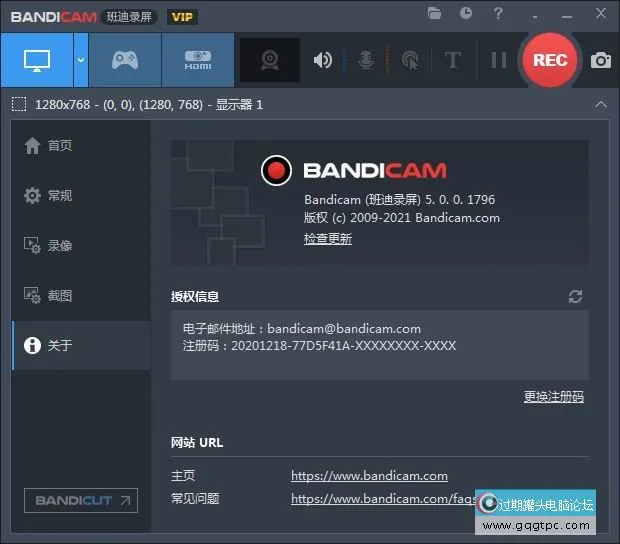Refresh license info with the refresh icon
The width and height of the screenshot is (620, 544).
tap(575, 297)
